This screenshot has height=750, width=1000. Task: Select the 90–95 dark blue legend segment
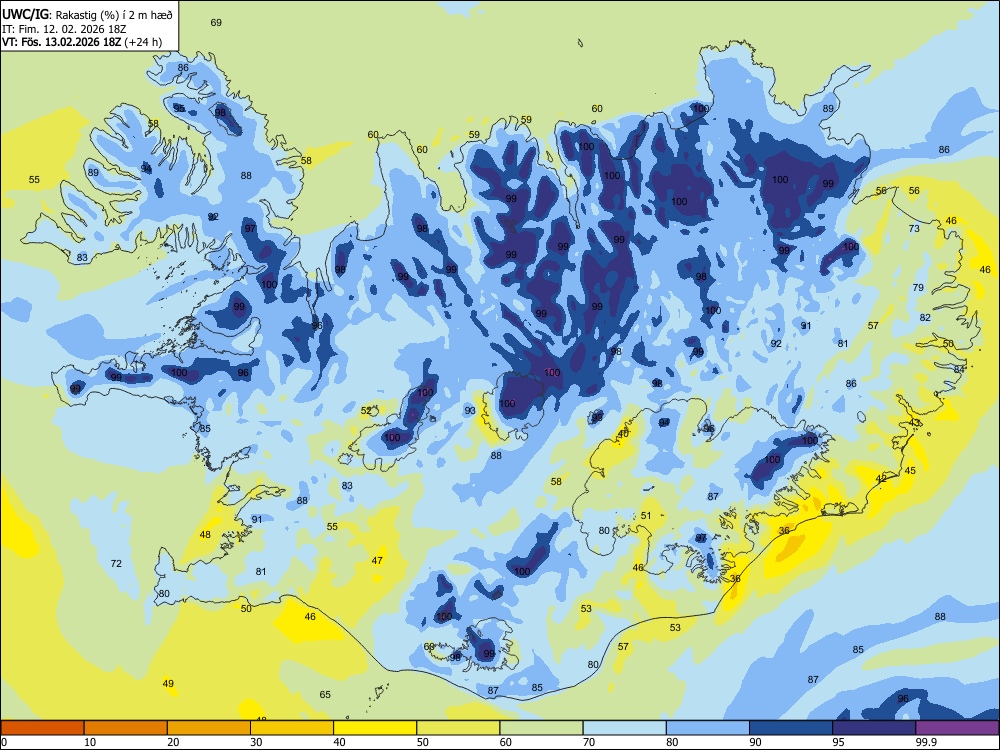coord(791,728)
